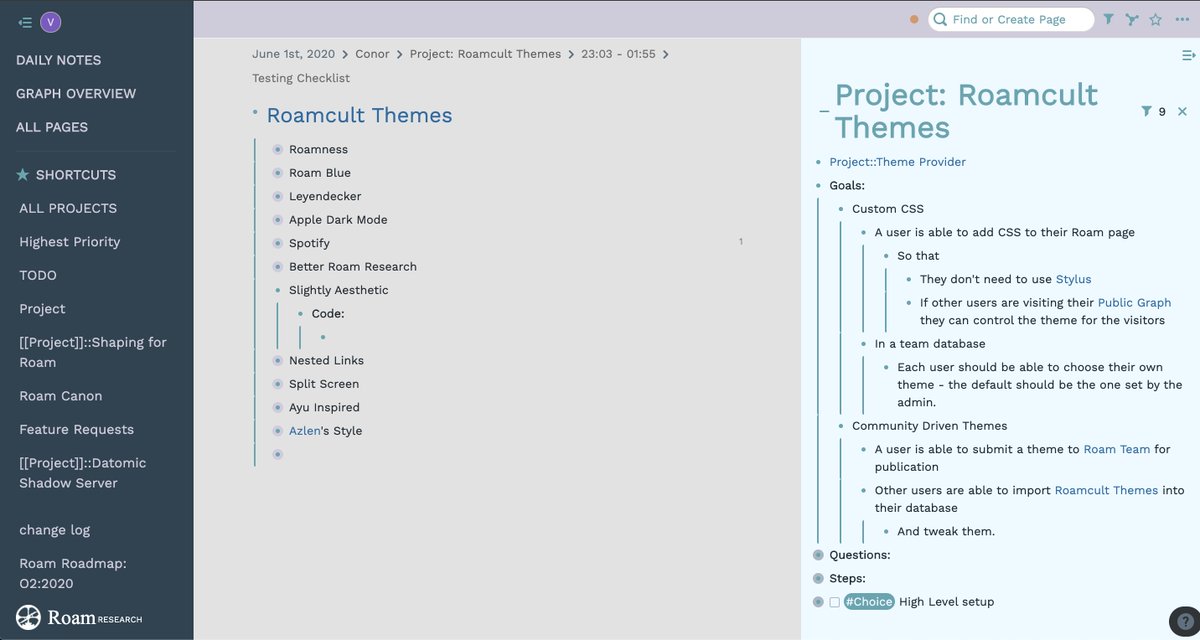Viewport: 1200px width, 640px height.
Task: Go to Conor breadcrumb
Action: [372, 54]
